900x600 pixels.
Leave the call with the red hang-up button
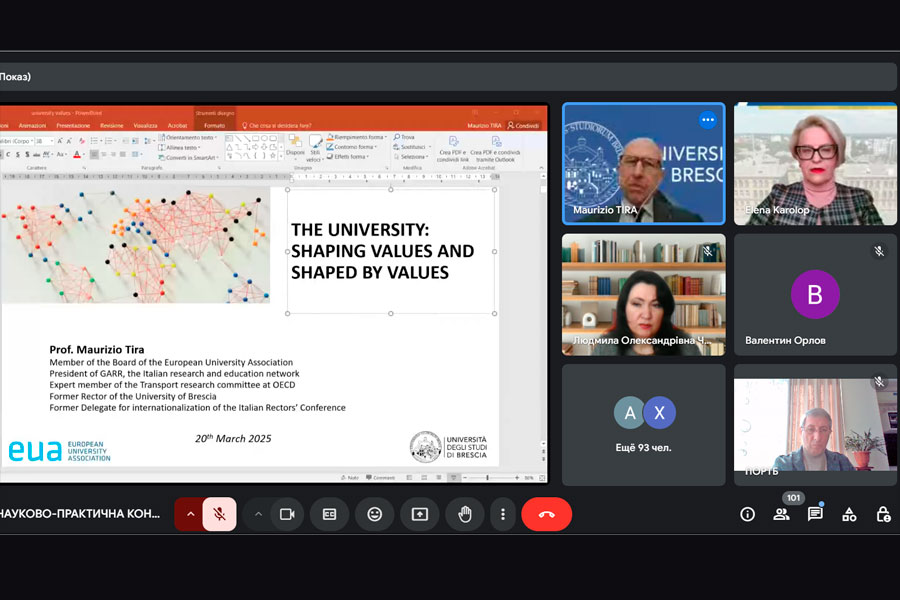[546, 514]
